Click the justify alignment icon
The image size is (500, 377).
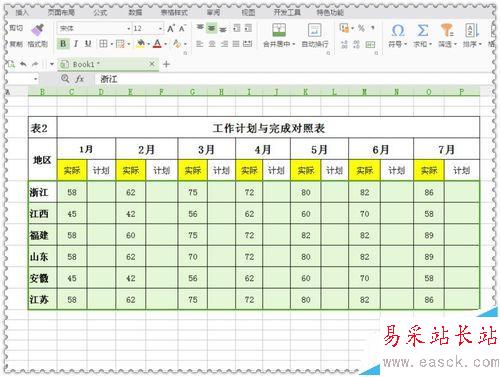[236, 44]
